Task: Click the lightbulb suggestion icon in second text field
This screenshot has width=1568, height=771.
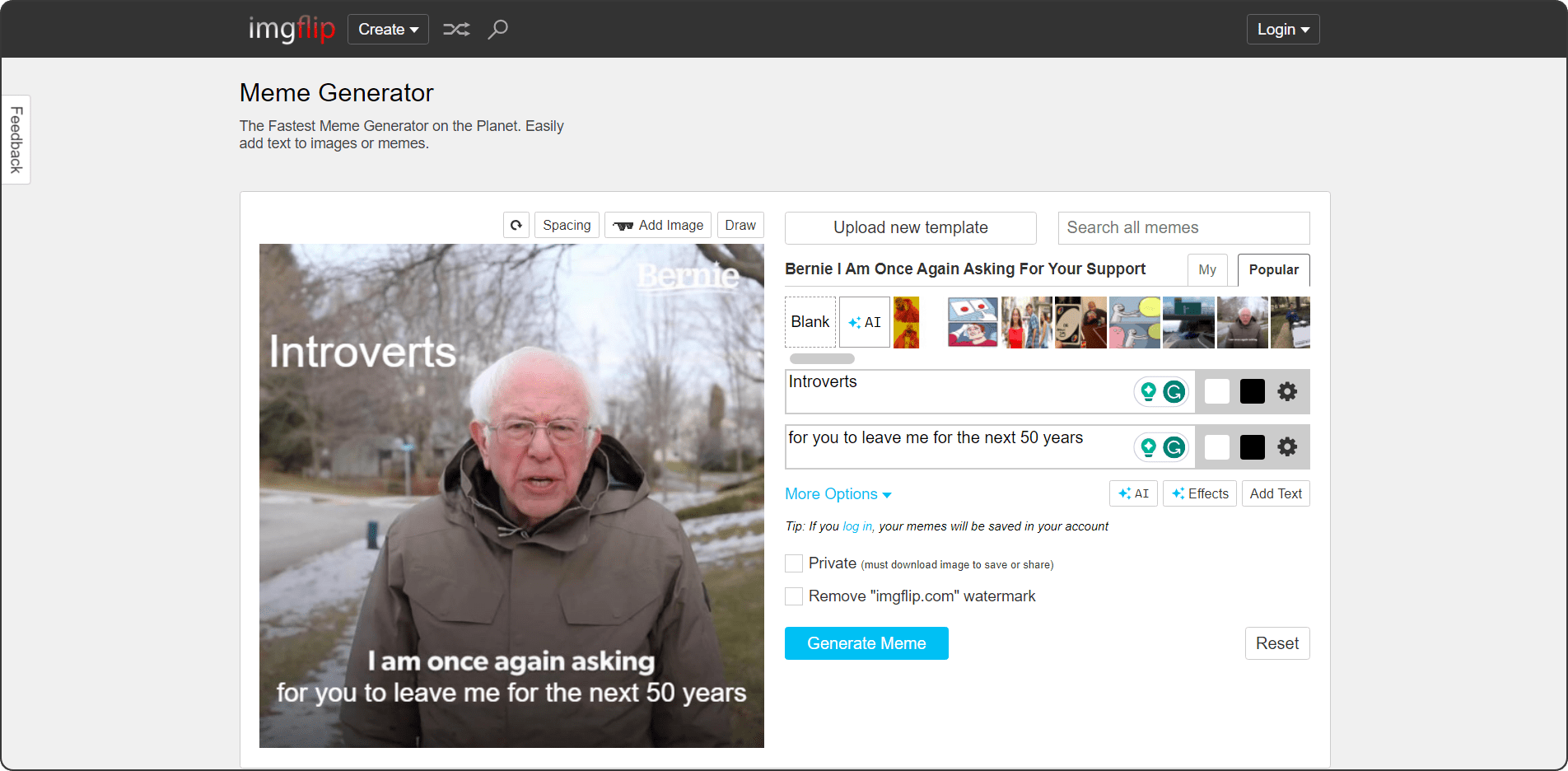Action: (x=1148, y=447)
